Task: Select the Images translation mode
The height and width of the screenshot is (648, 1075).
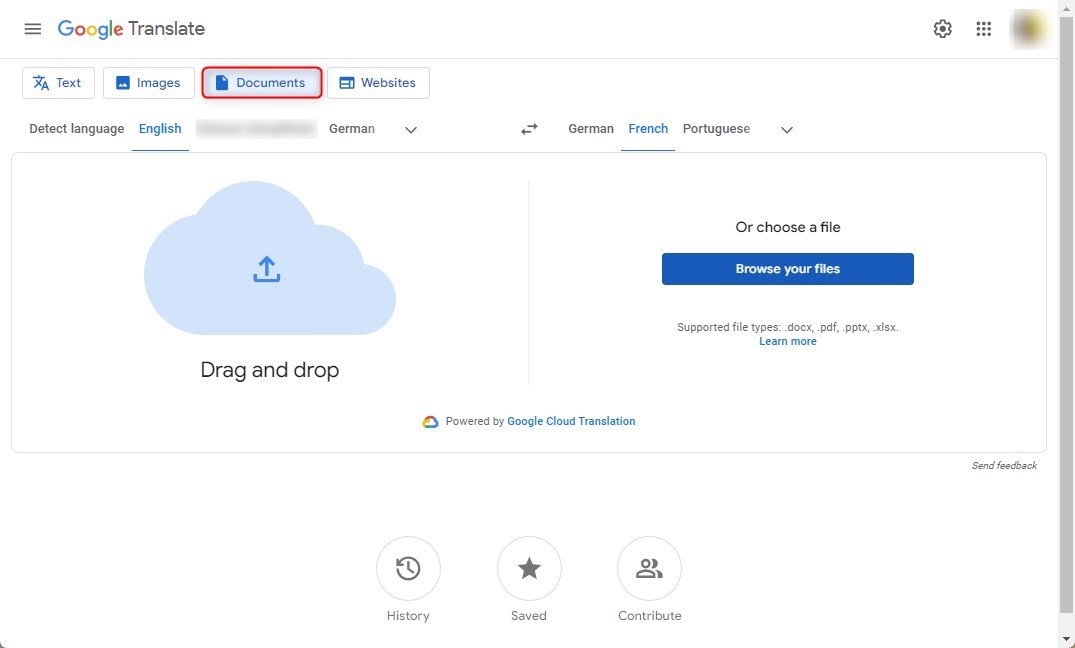Action: tap(121, 82)
